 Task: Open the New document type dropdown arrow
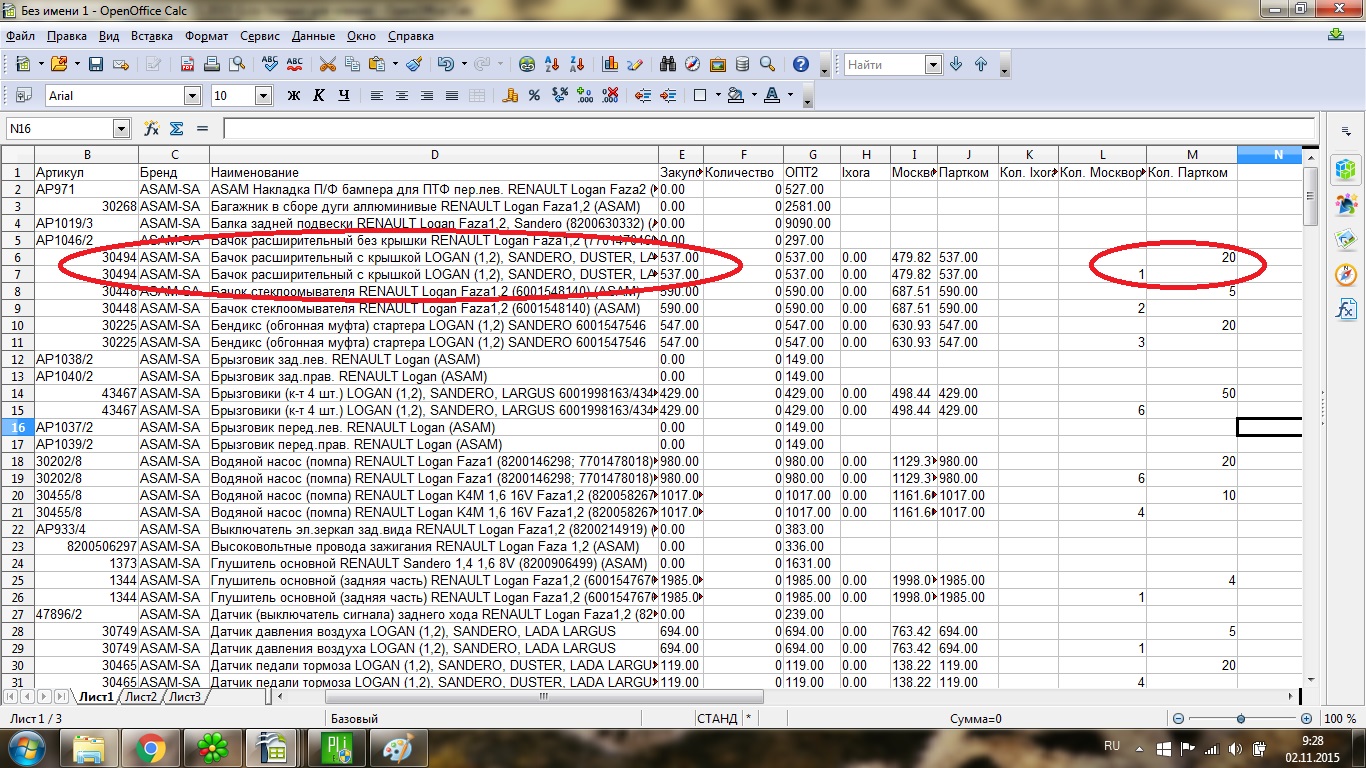click(x=41, y=64)
